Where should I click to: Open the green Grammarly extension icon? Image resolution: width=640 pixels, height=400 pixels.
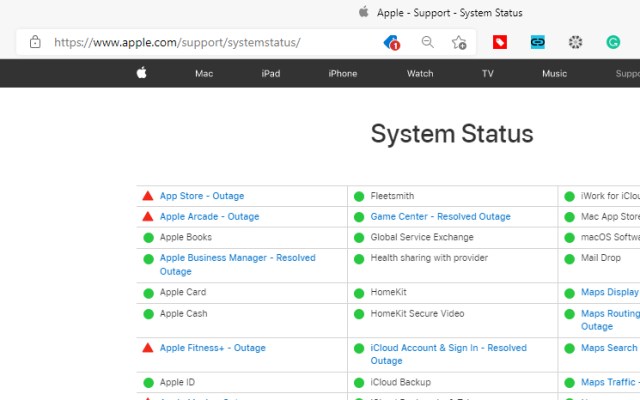(x=613, y=42)
